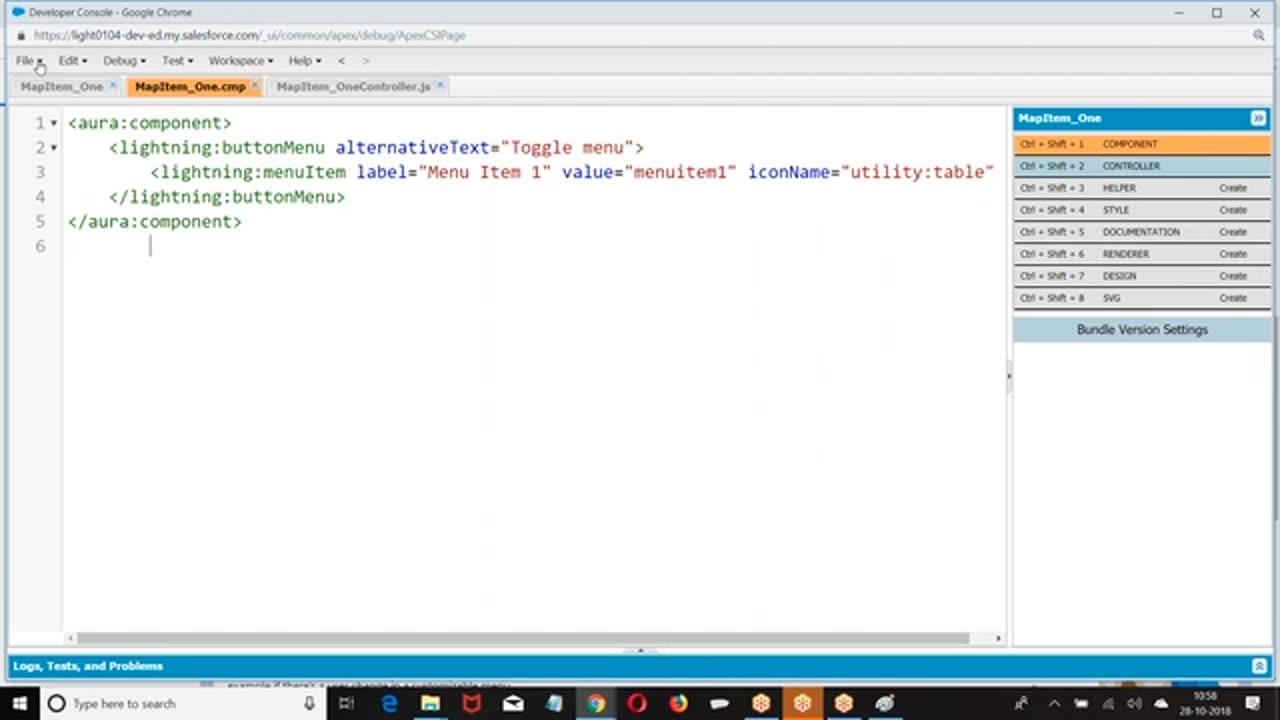The width and height of the screenshot is (1280, 720).
Task: Open the File menu
Action: [29, 61]
